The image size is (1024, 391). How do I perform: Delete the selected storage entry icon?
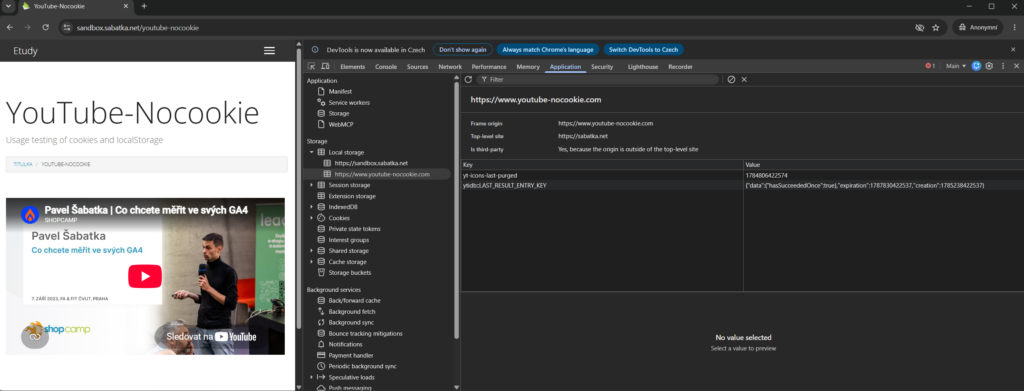tap(744, 79)
